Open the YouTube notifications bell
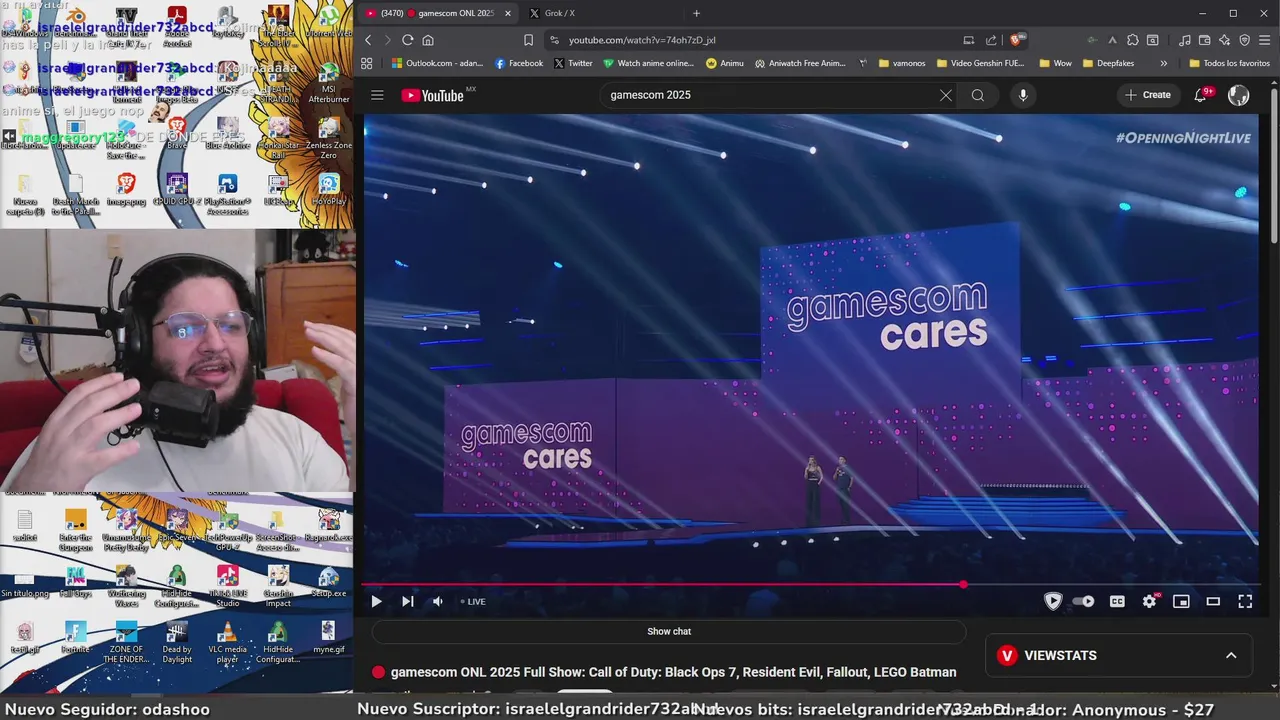 click(1201, 95)
